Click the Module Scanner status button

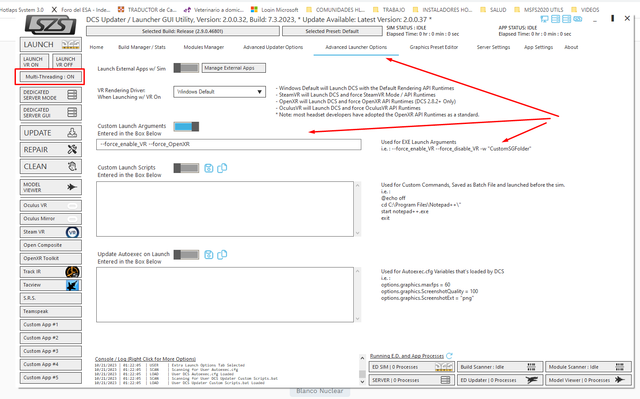tap(588, 367)
